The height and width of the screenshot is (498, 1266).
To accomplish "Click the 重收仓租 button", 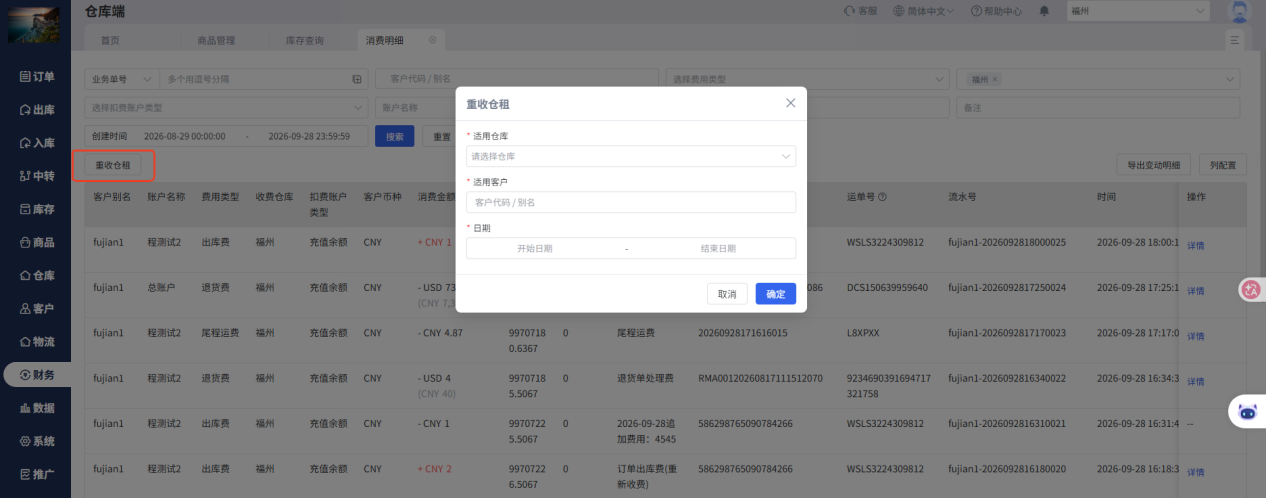I will point(113,165).
